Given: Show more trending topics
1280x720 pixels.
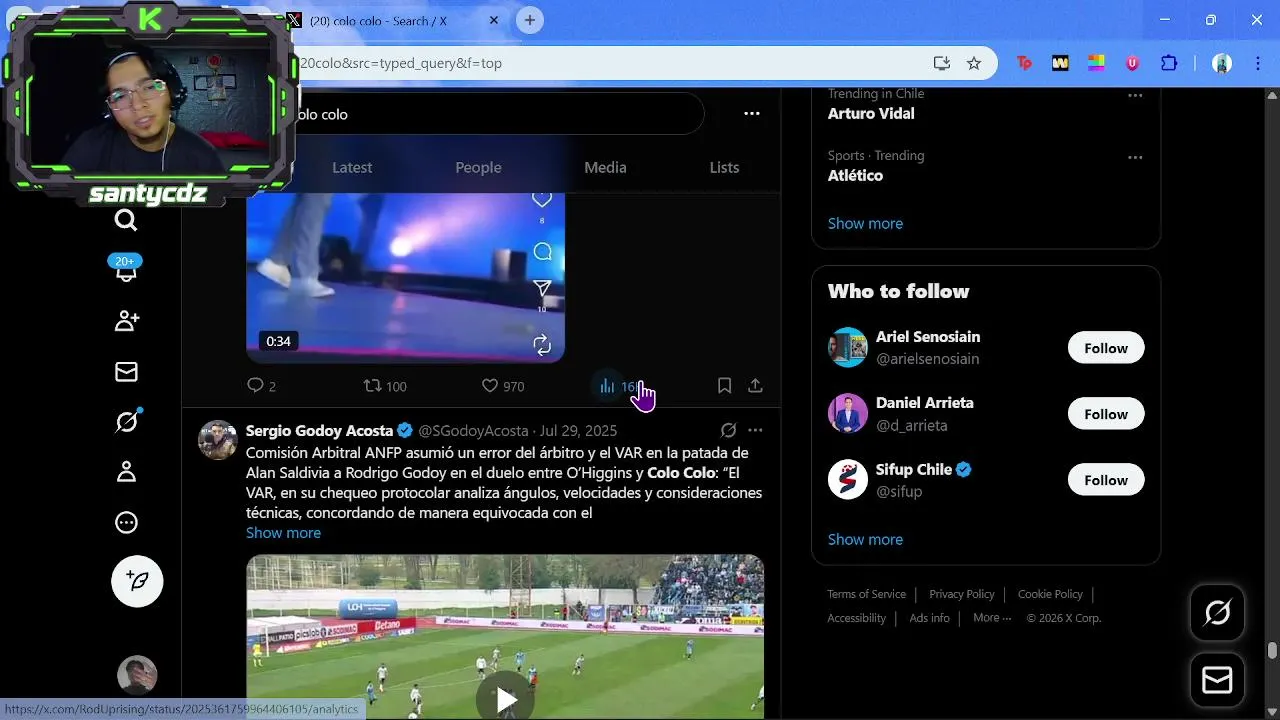Looking at the screenshot, I should pyautogui.click(x=865, y=223).
